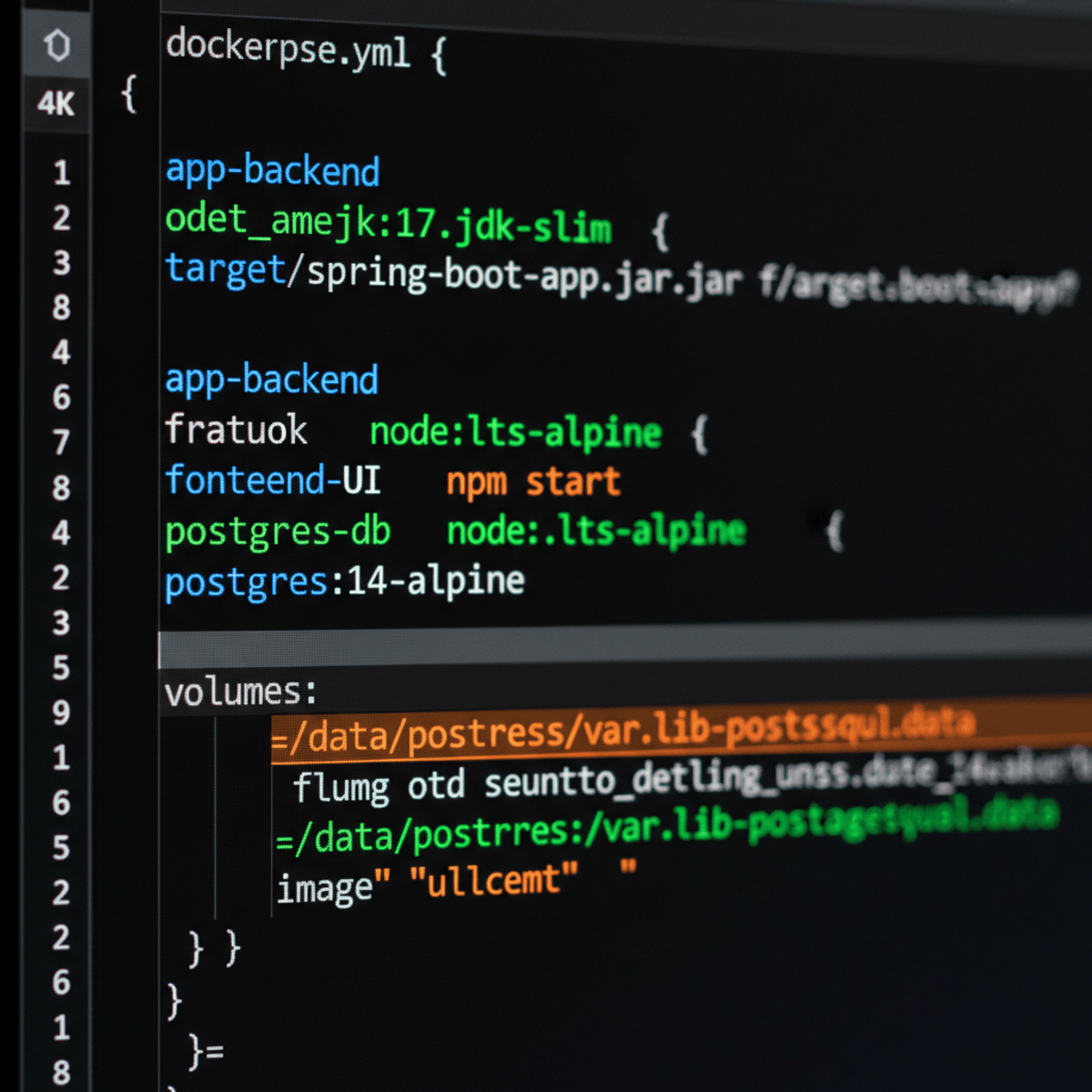This screenshot has height=1092, width=1092.
Task: Click the 4K resolution badge in sidebar
Action: 56,103
